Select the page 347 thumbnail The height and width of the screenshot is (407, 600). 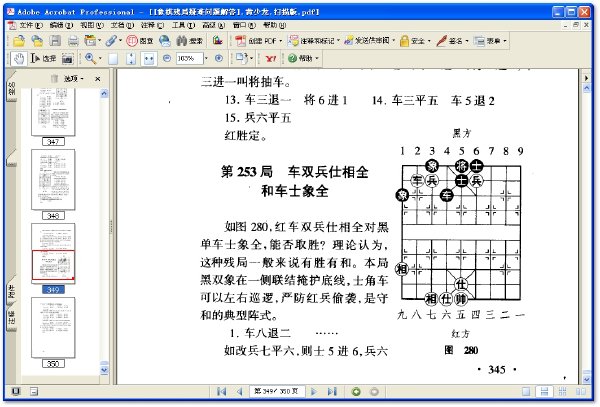[x=53, y=112]
